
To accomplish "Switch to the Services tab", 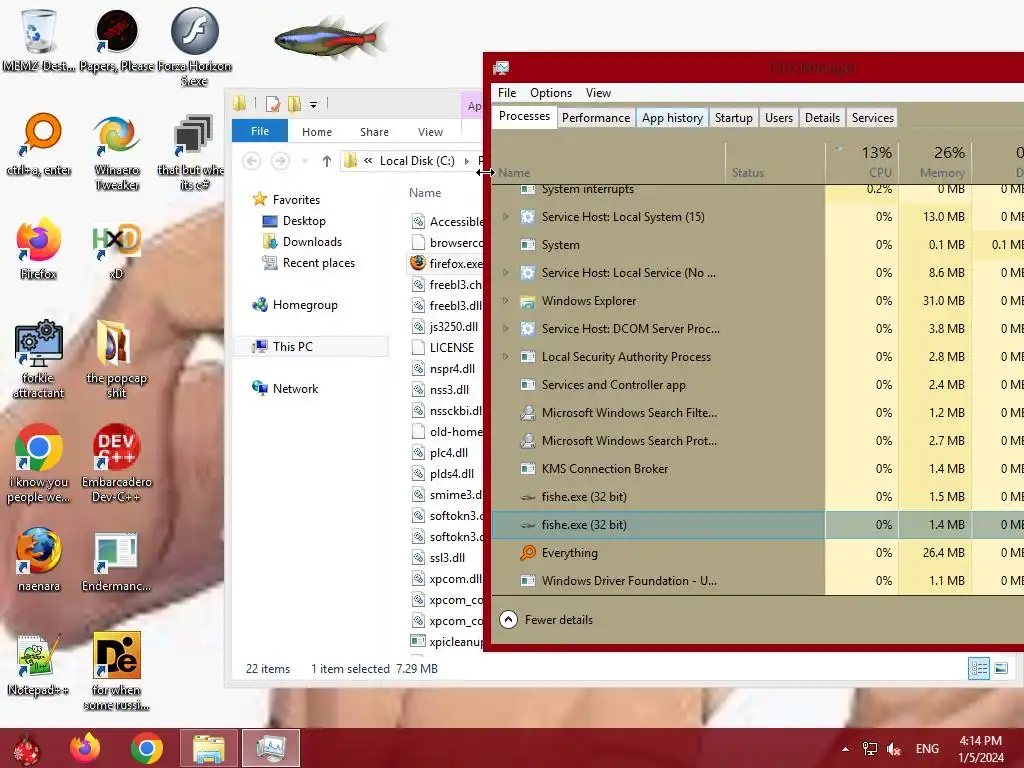I will tap(872, 118).
